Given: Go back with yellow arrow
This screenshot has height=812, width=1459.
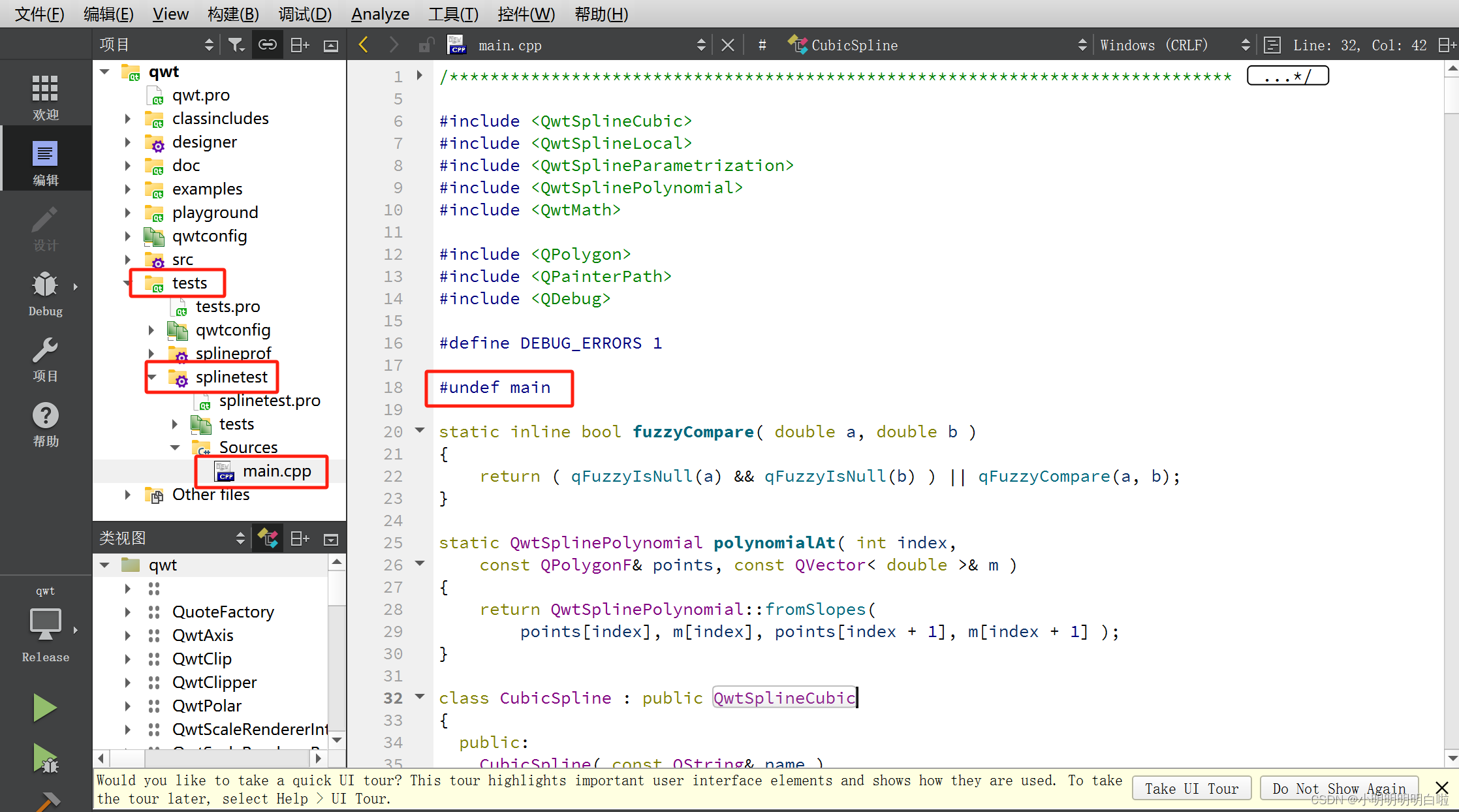Looking at the screenshot, I should tap(364, 45).
